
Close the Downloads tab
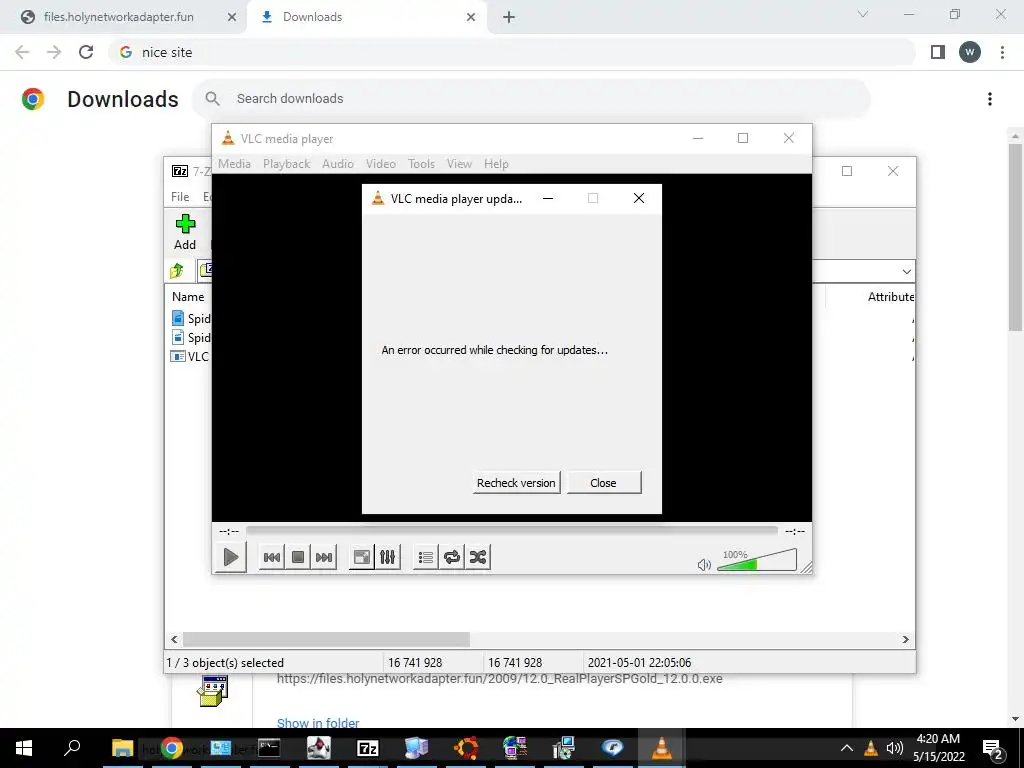(x=471, y=17)
